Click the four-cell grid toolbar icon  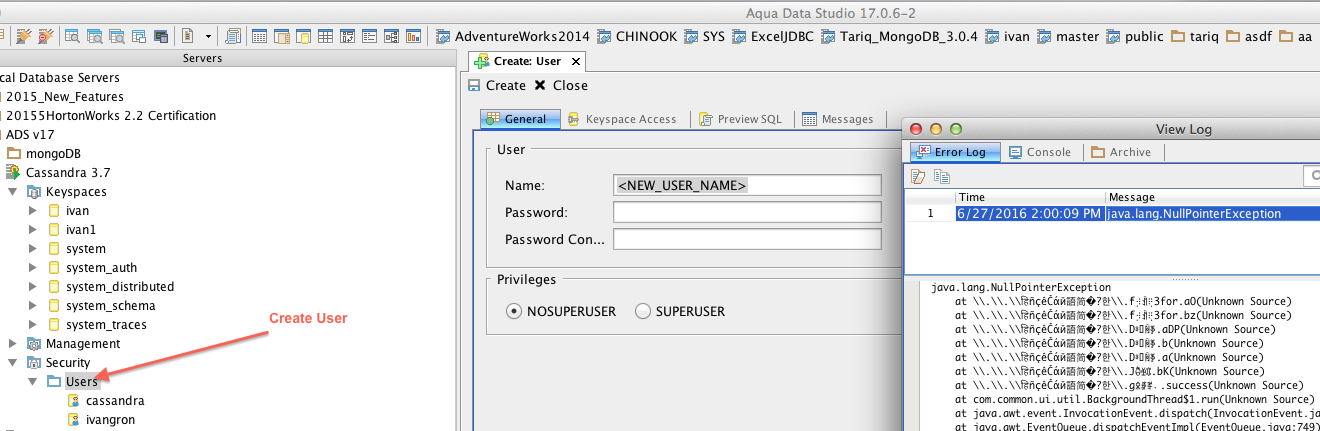[325, 36]
